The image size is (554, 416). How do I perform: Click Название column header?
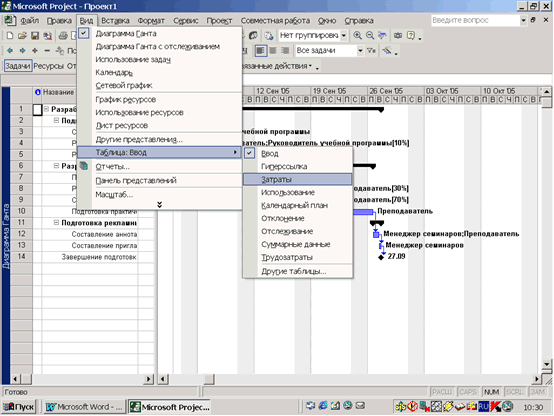coord(59,92)
